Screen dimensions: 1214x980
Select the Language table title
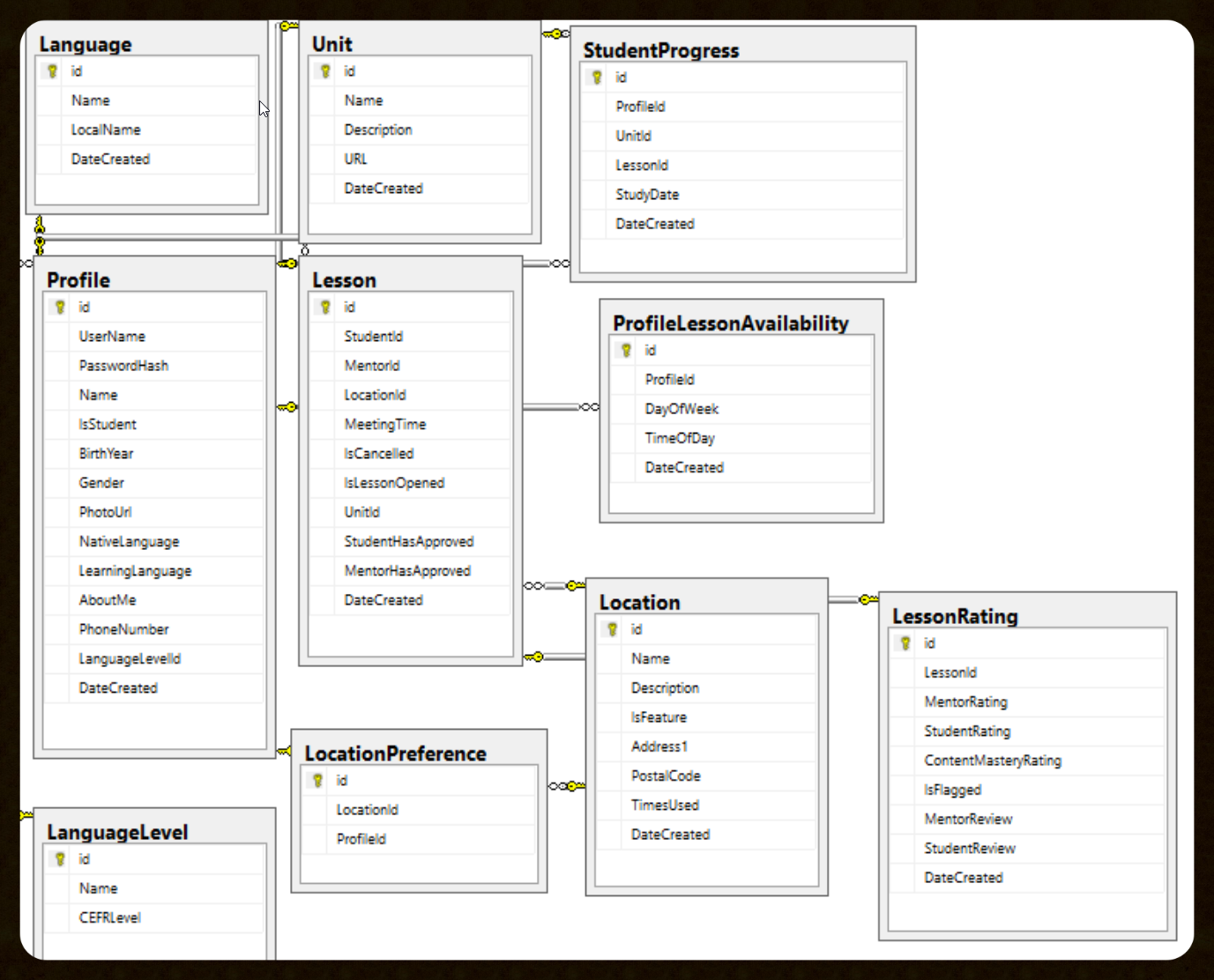click(x=86, y=44)
